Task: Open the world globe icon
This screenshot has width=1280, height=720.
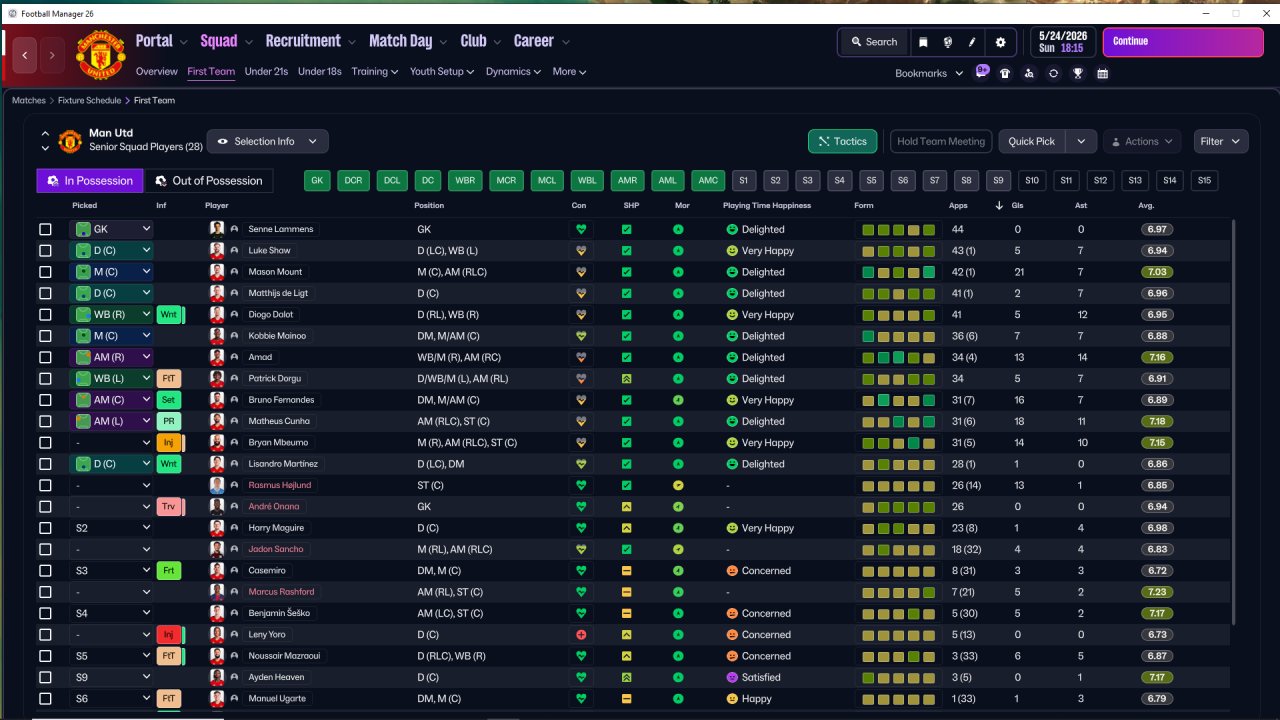Action: [x=948, y=42]
